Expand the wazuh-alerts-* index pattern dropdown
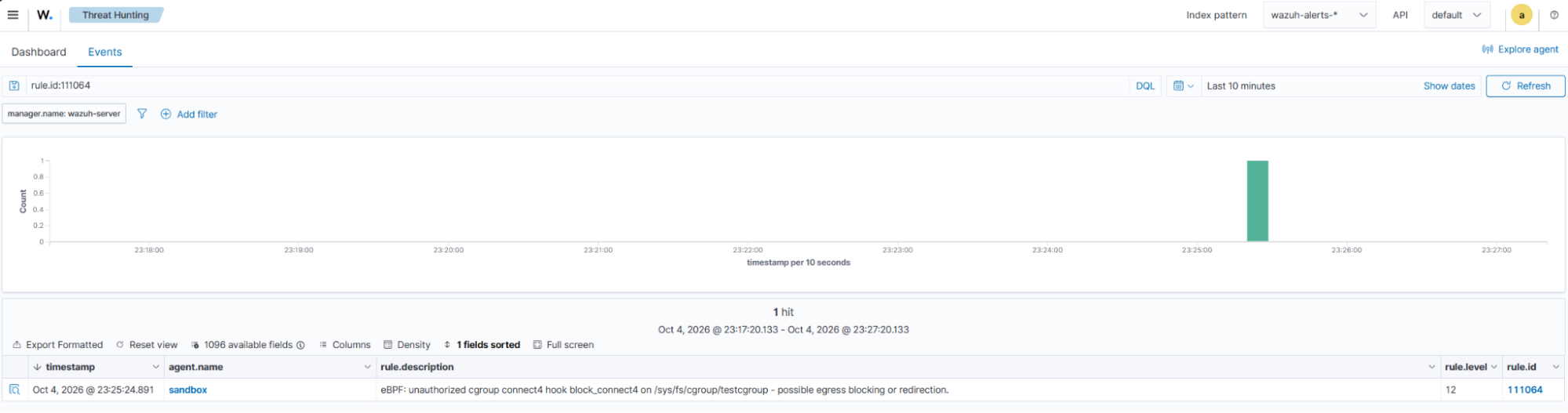 1319,15
